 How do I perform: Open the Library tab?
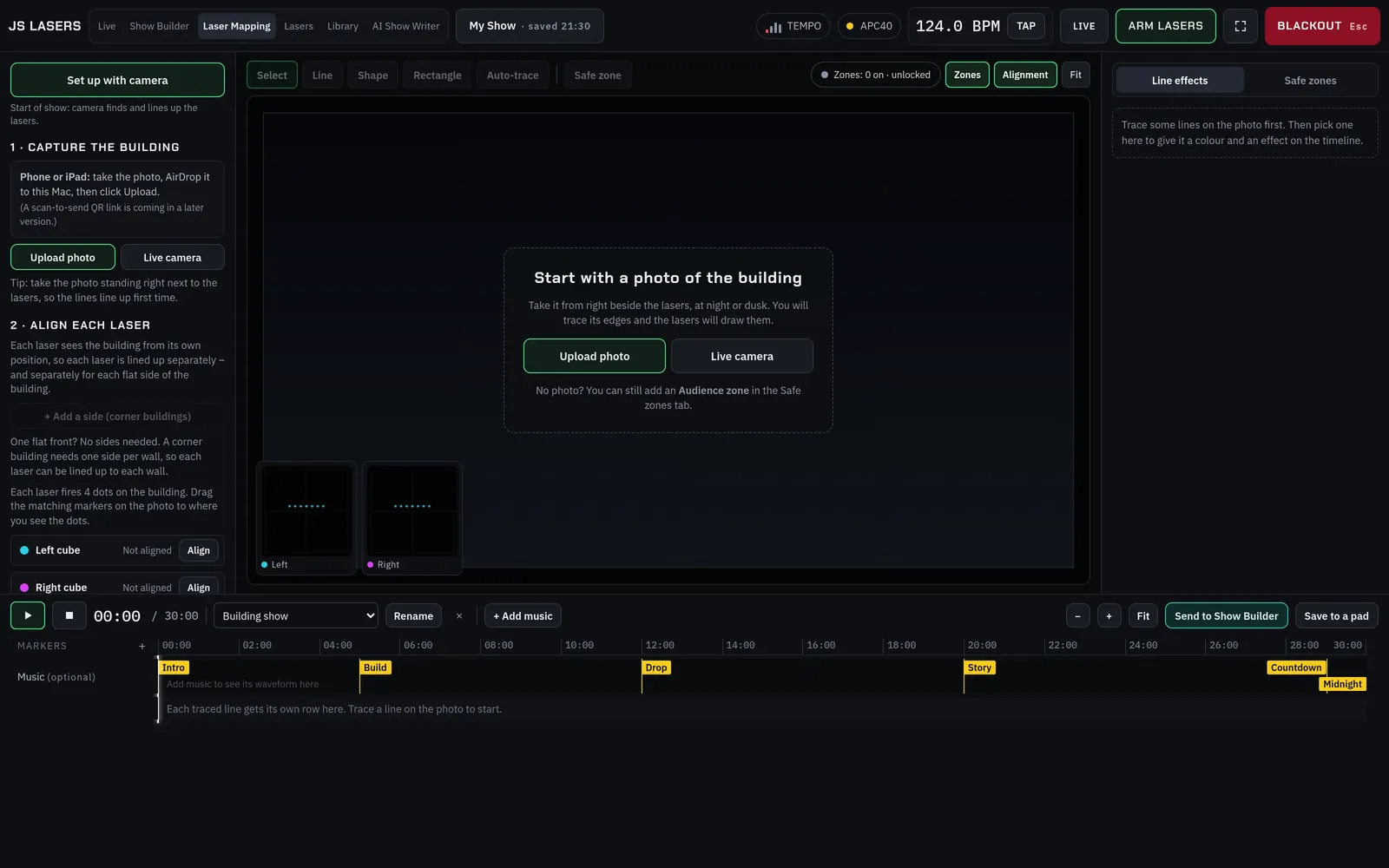(x=343, y=26)
